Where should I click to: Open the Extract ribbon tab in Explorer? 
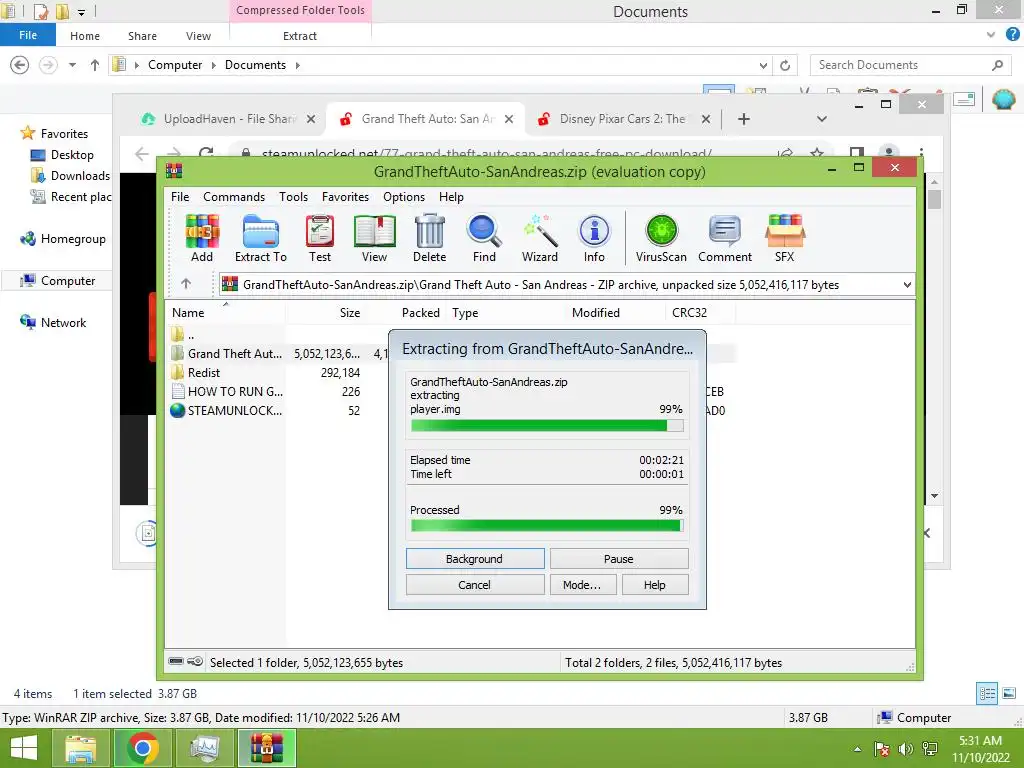[300, 36]
